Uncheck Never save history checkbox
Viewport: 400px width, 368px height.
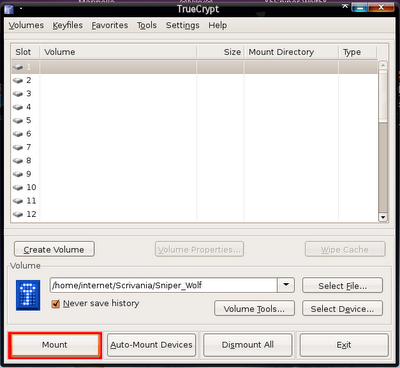[56, 304]
